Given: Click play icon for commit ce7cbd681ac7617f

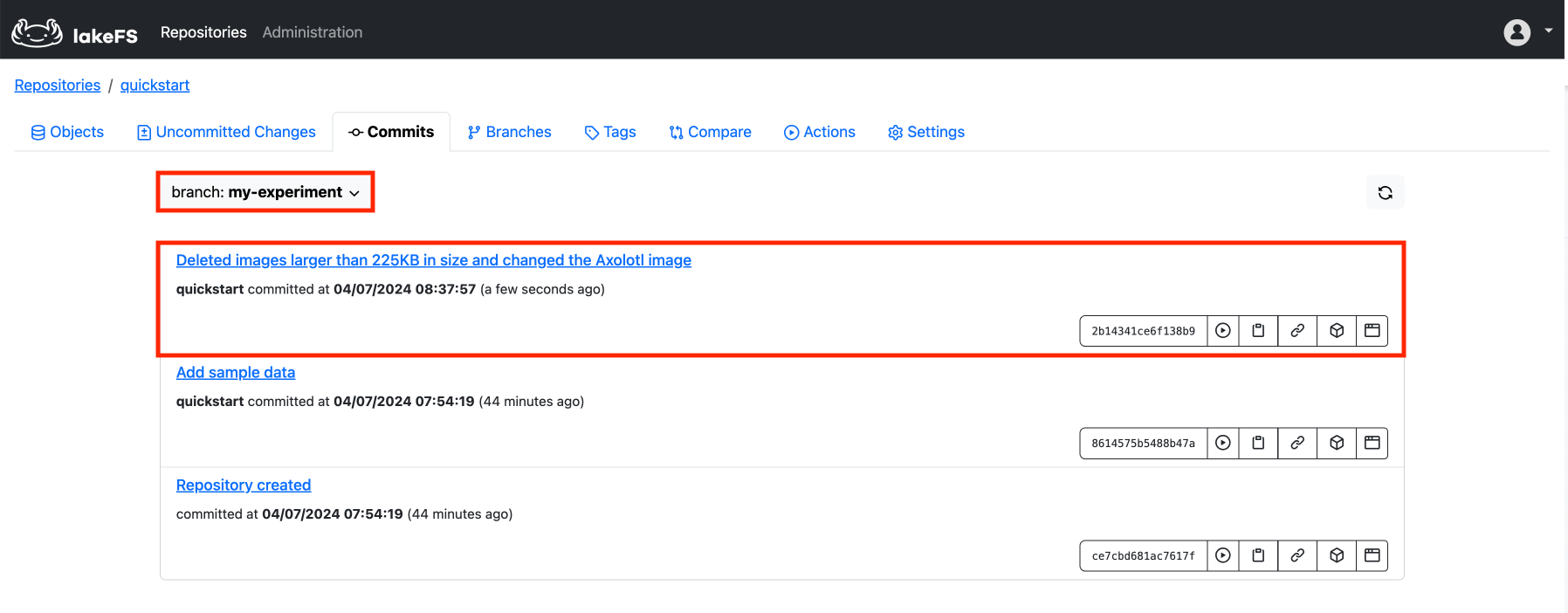Looking at the screenshot, I should 1223,555.
